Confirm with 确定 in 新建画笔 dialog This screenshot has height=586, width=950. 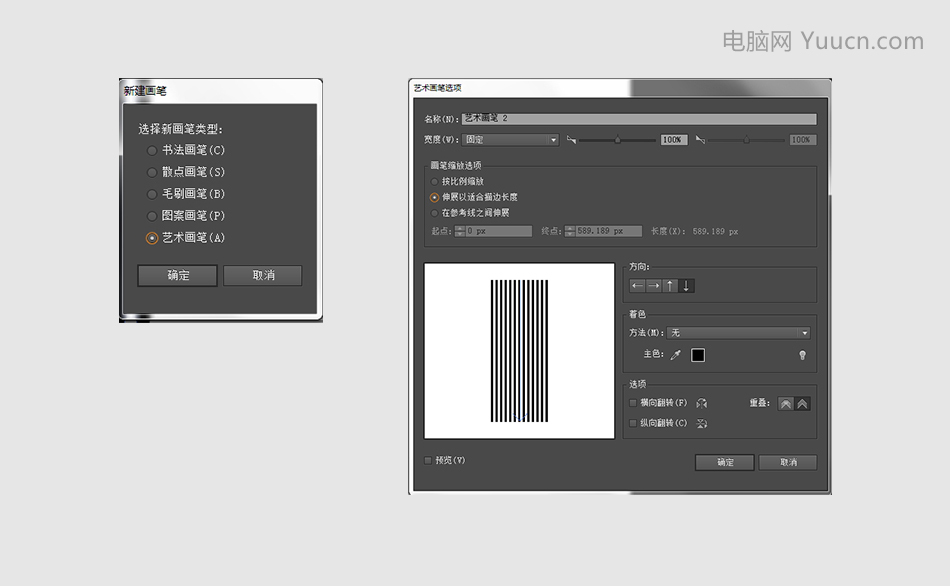coord(178,275)
